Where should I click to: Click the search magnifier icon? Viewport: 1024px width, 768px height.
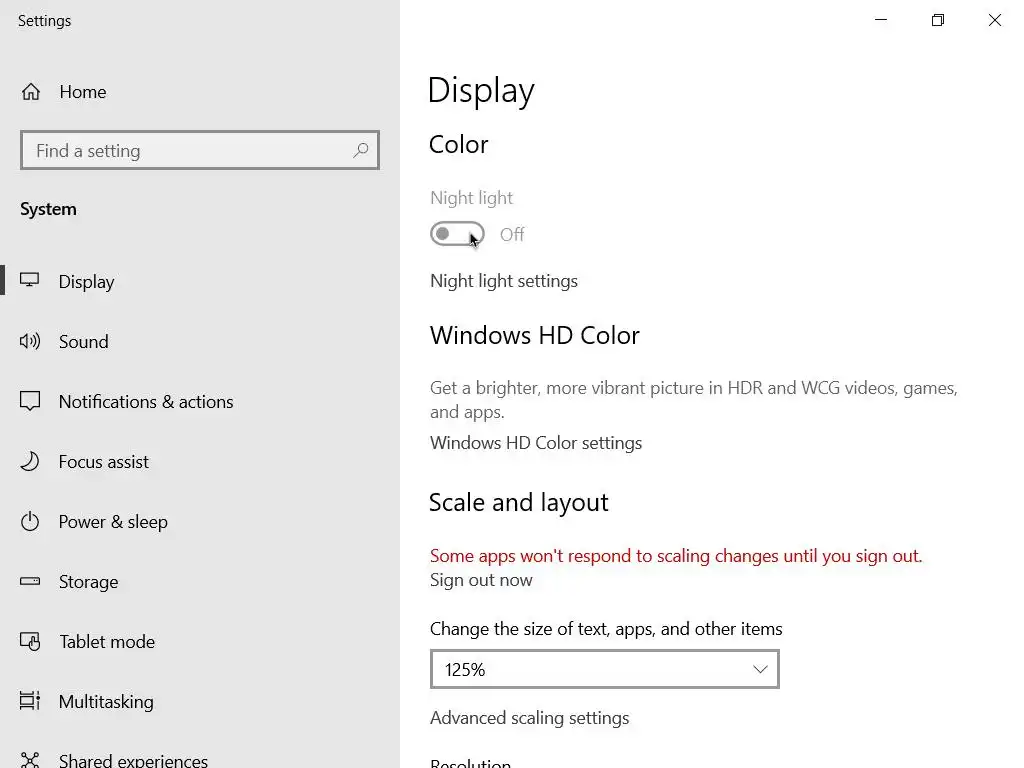coord(360,150)
